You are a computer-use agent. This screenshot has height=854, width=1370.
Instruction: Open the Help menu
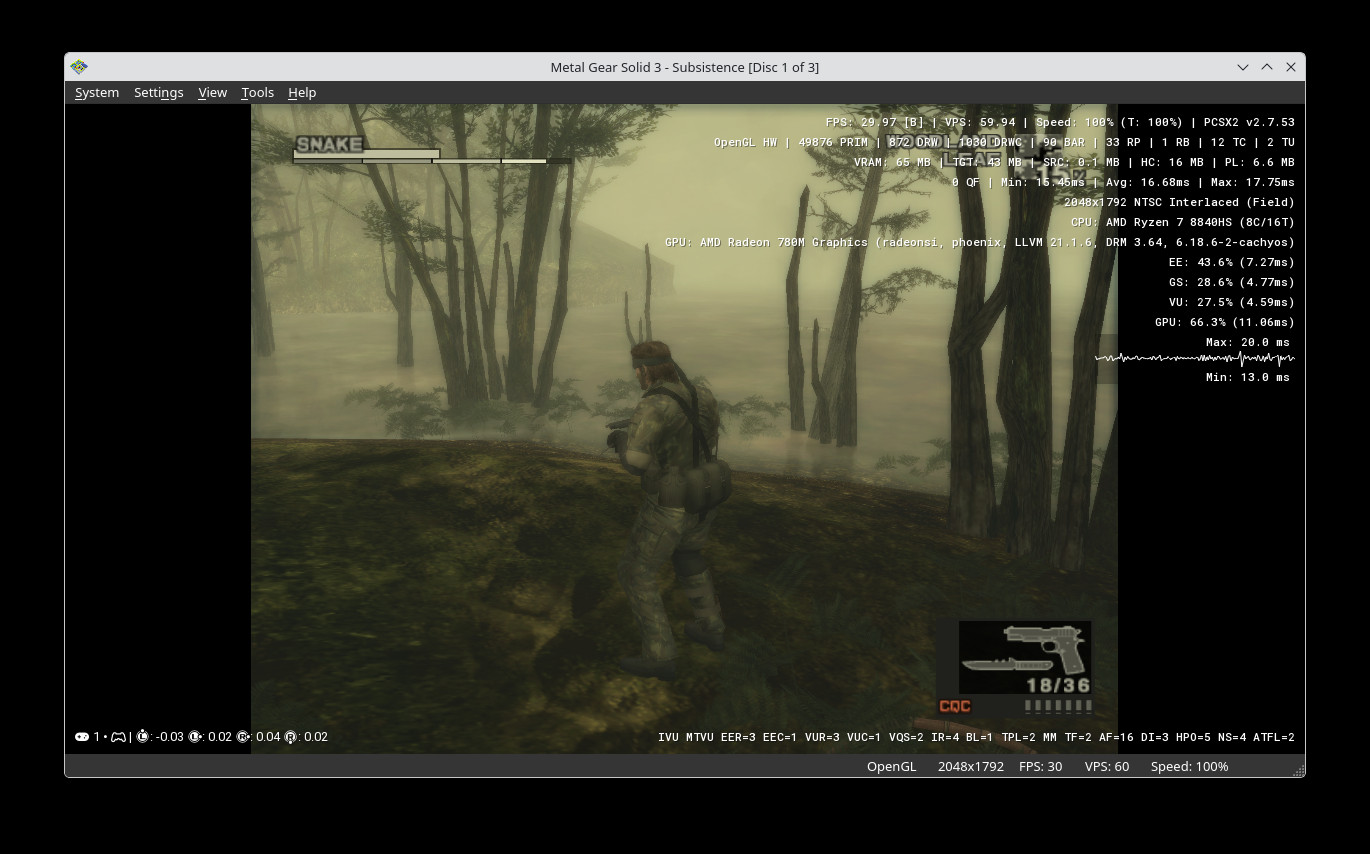coord(302,92)
